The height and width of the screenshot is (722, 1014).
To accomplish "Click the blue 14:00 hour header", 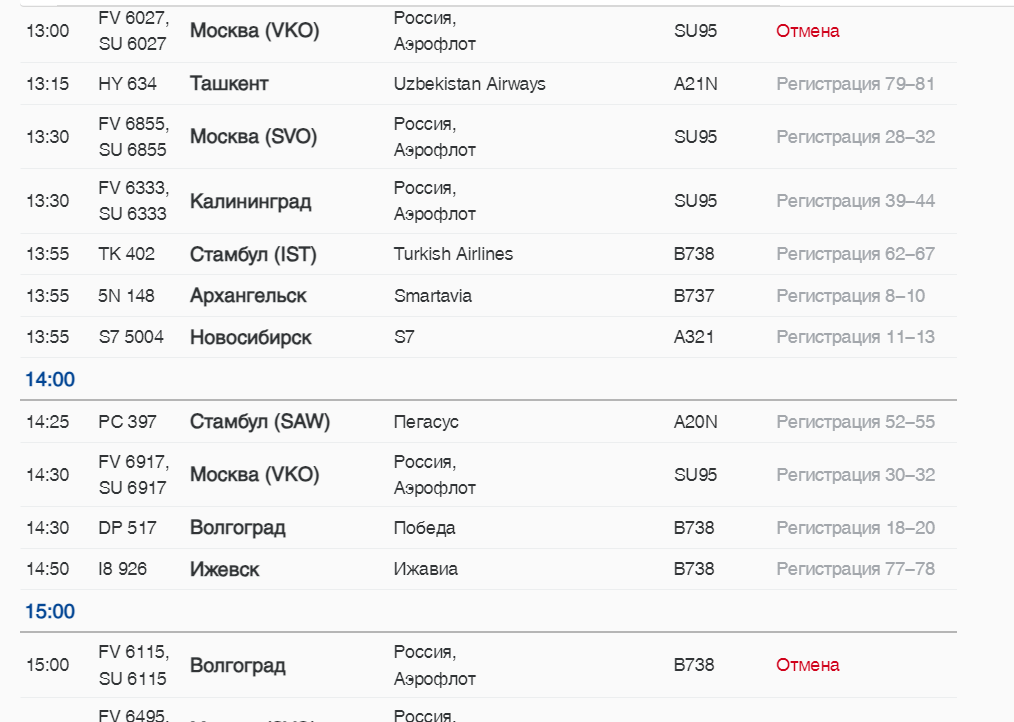I will (50, 380).
